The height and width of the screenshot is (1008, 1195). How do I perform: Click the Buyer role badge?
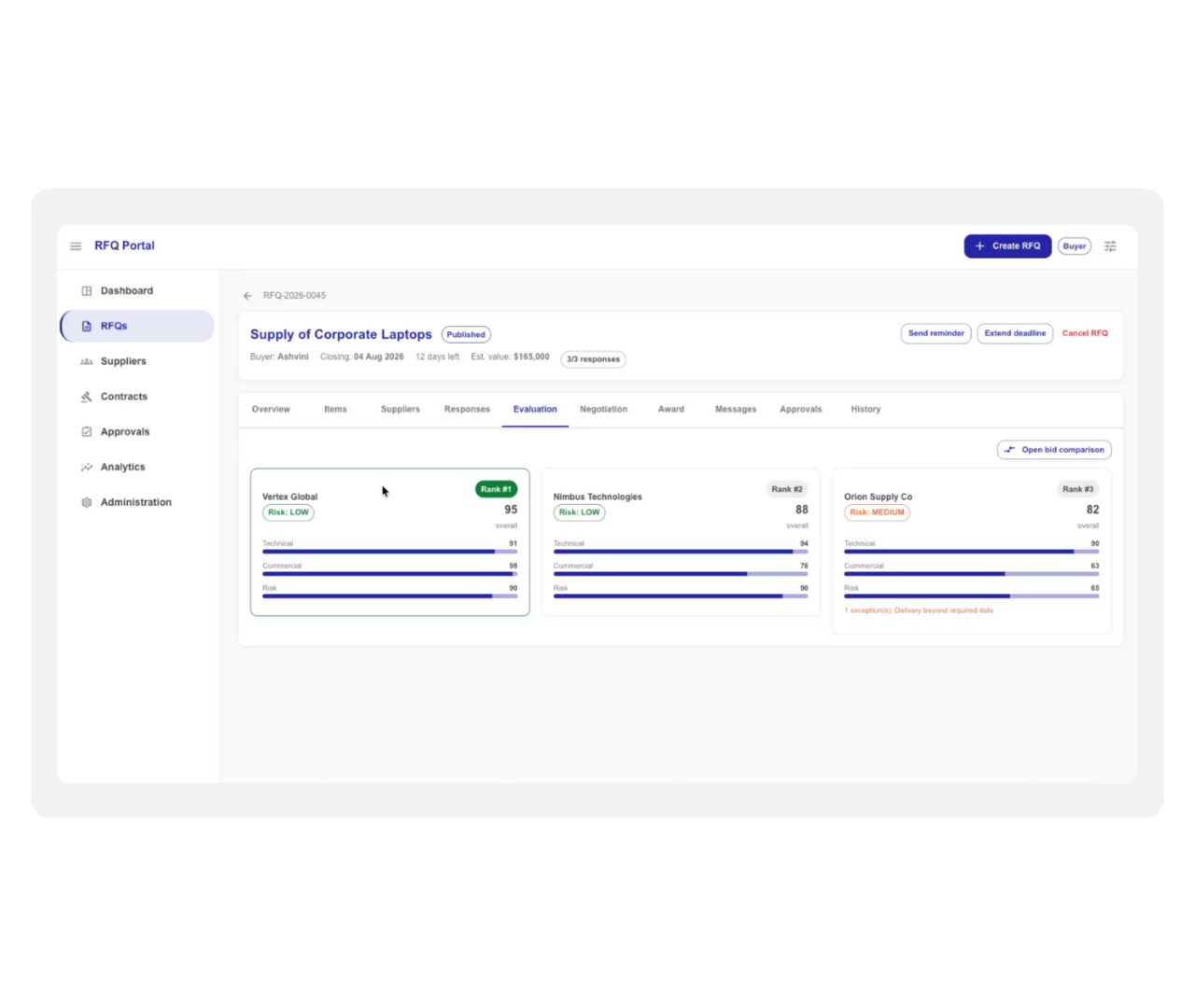1075,246
